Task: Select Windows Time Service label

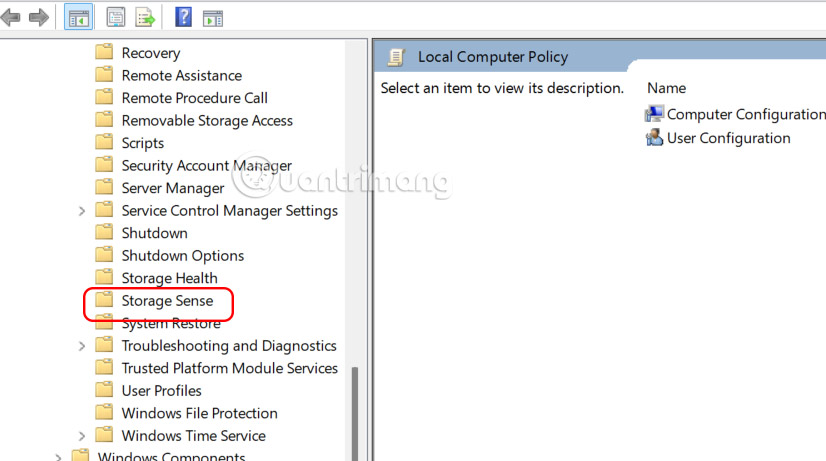Action: click(x=194, y=436)
